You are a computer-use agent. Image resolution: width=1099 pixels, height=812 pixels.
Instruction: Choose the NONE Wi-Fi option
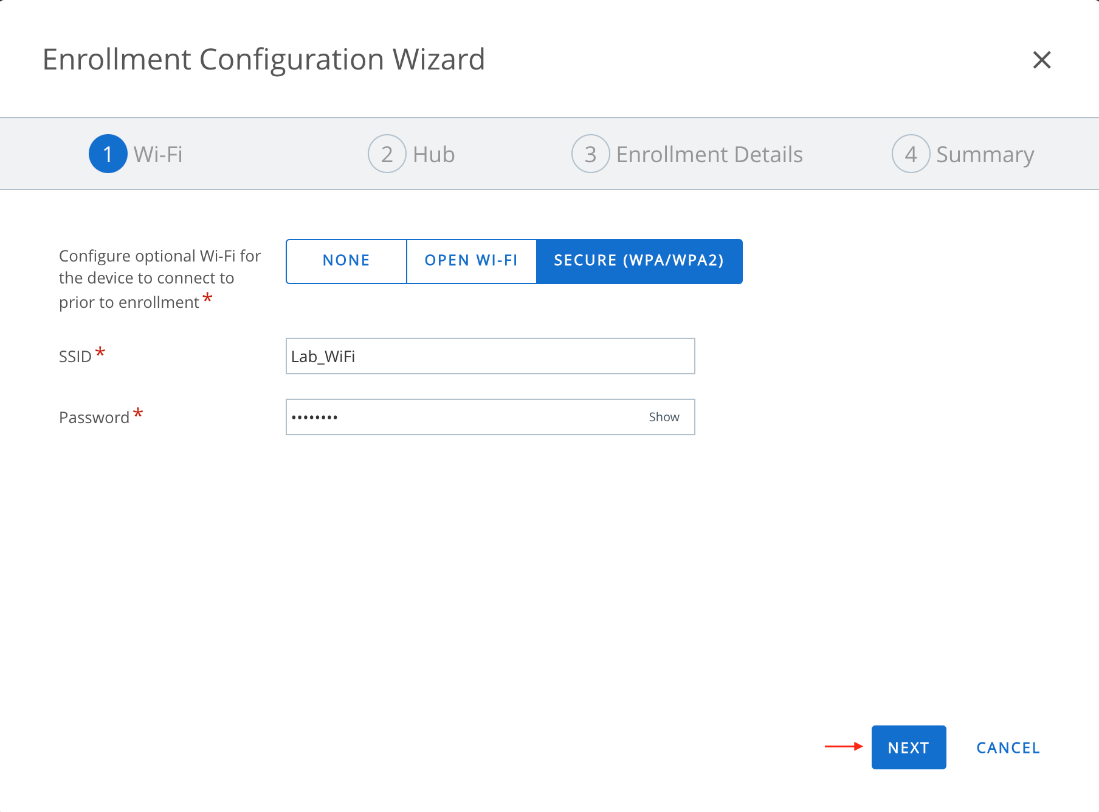[346, 261]
